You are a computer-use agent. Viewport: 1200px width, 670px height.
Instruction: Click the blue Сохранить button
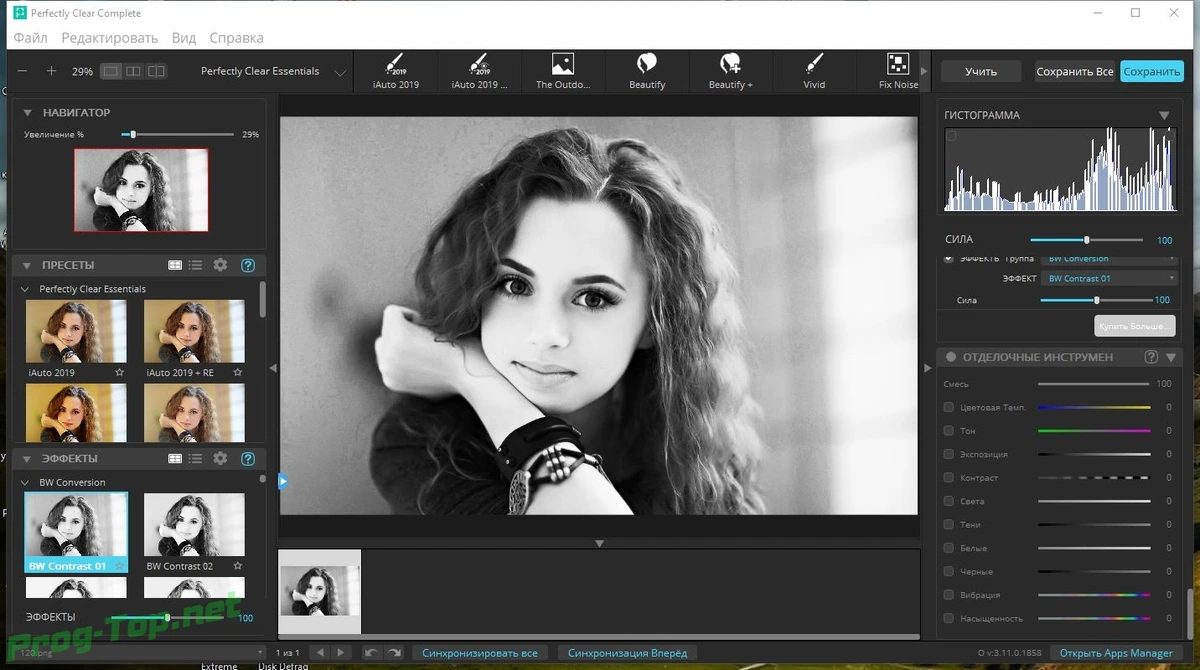1152,71
